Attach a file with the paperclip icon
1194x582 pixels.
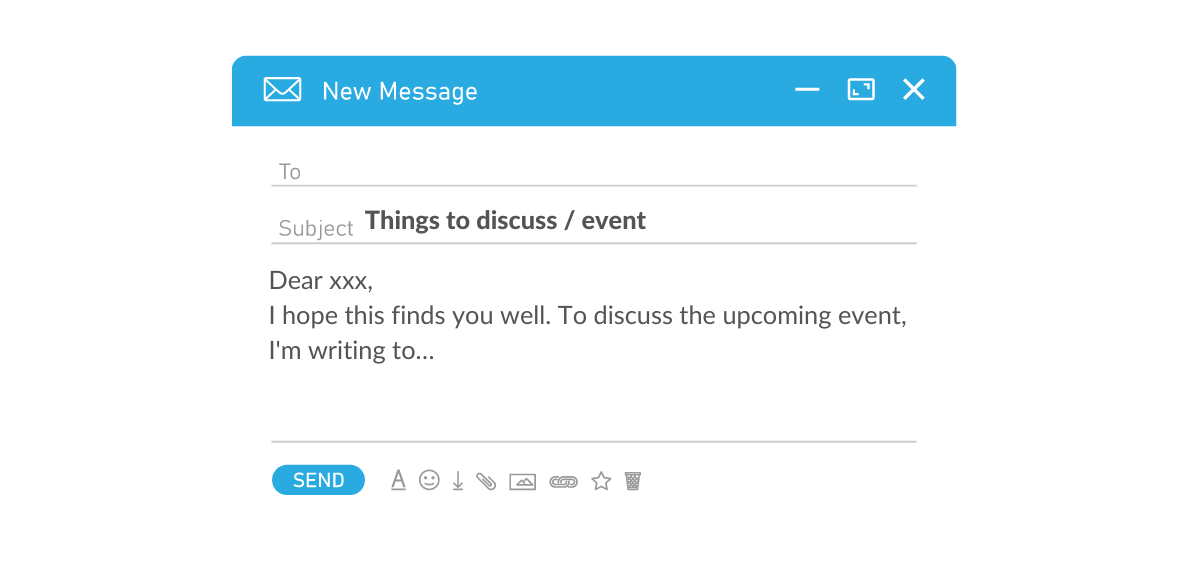[x=487, y=481]
